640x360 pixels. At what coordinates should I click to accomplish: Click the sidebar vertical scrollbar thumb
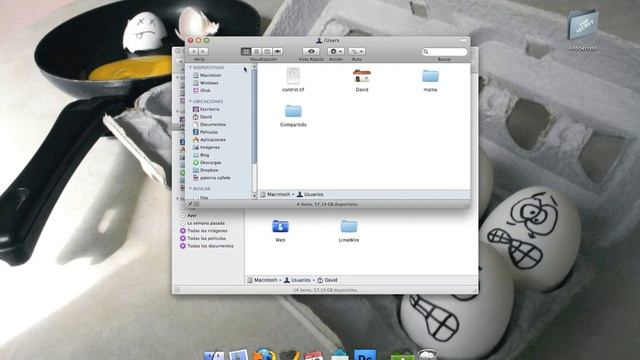point(254,116)
